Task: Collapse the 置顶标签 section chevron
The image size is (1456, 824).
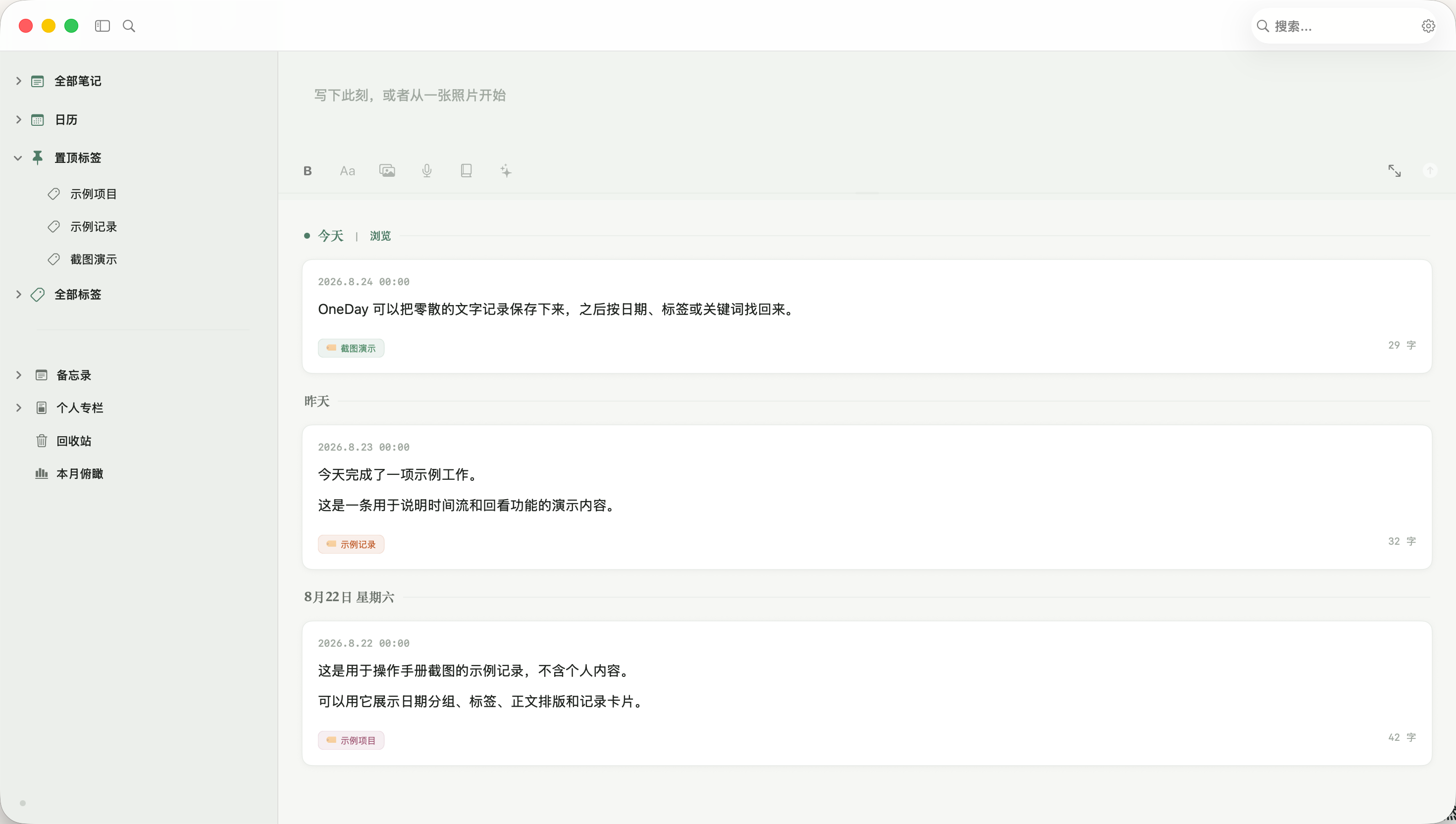Action: click(18, 158)
